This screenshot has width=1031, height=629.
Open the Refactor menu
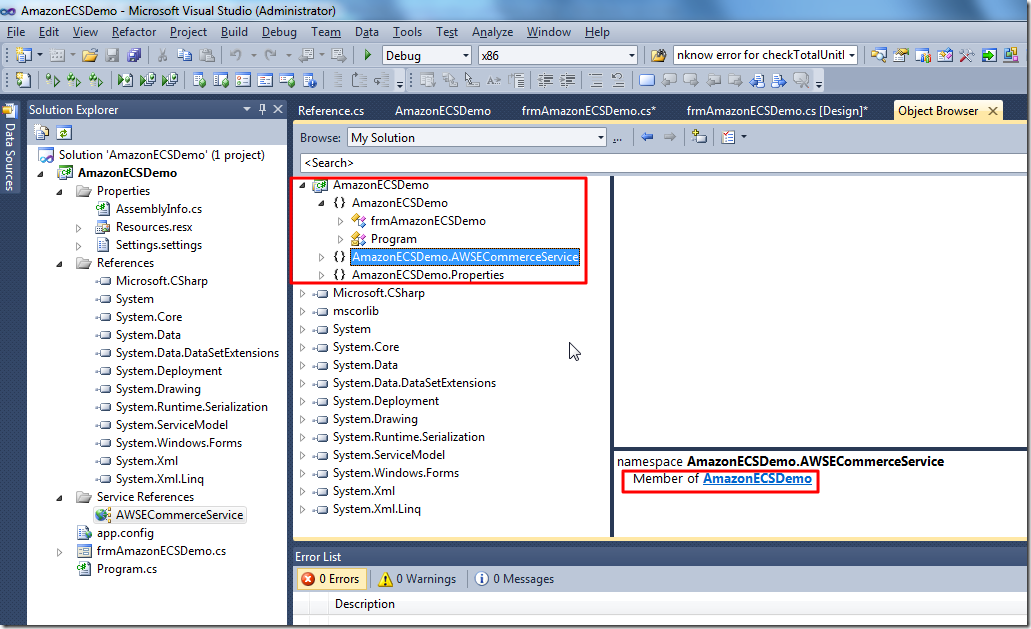tap(133, 32)
